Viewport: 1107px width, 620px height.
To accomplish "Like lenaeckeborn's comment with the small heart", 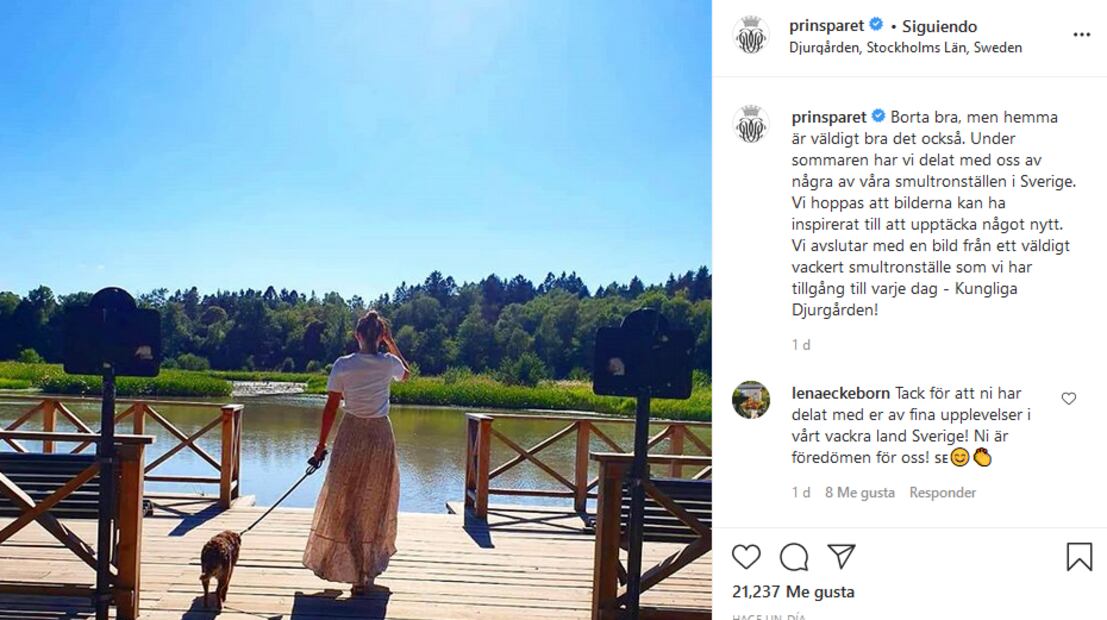I will [x=1068, y=399].
